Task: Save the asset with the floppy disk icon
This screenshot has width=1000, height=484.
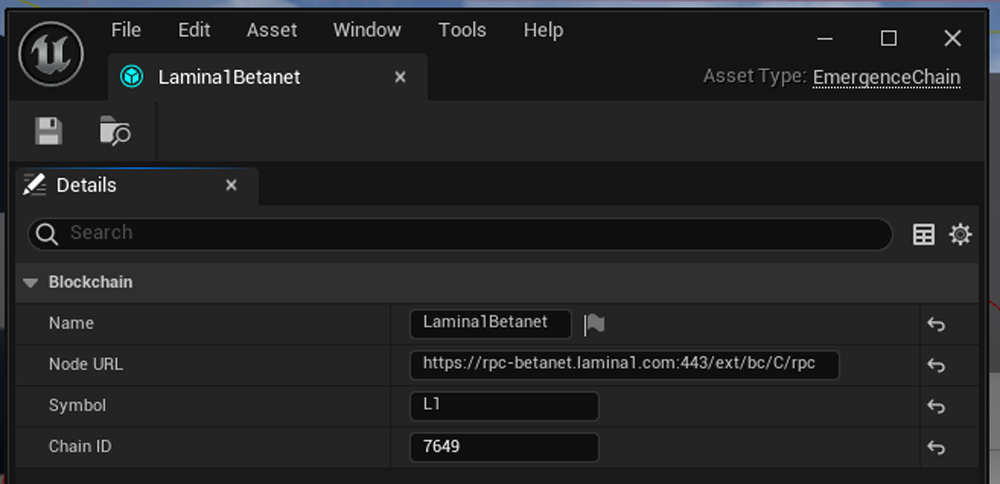Action: pos(48,131)
